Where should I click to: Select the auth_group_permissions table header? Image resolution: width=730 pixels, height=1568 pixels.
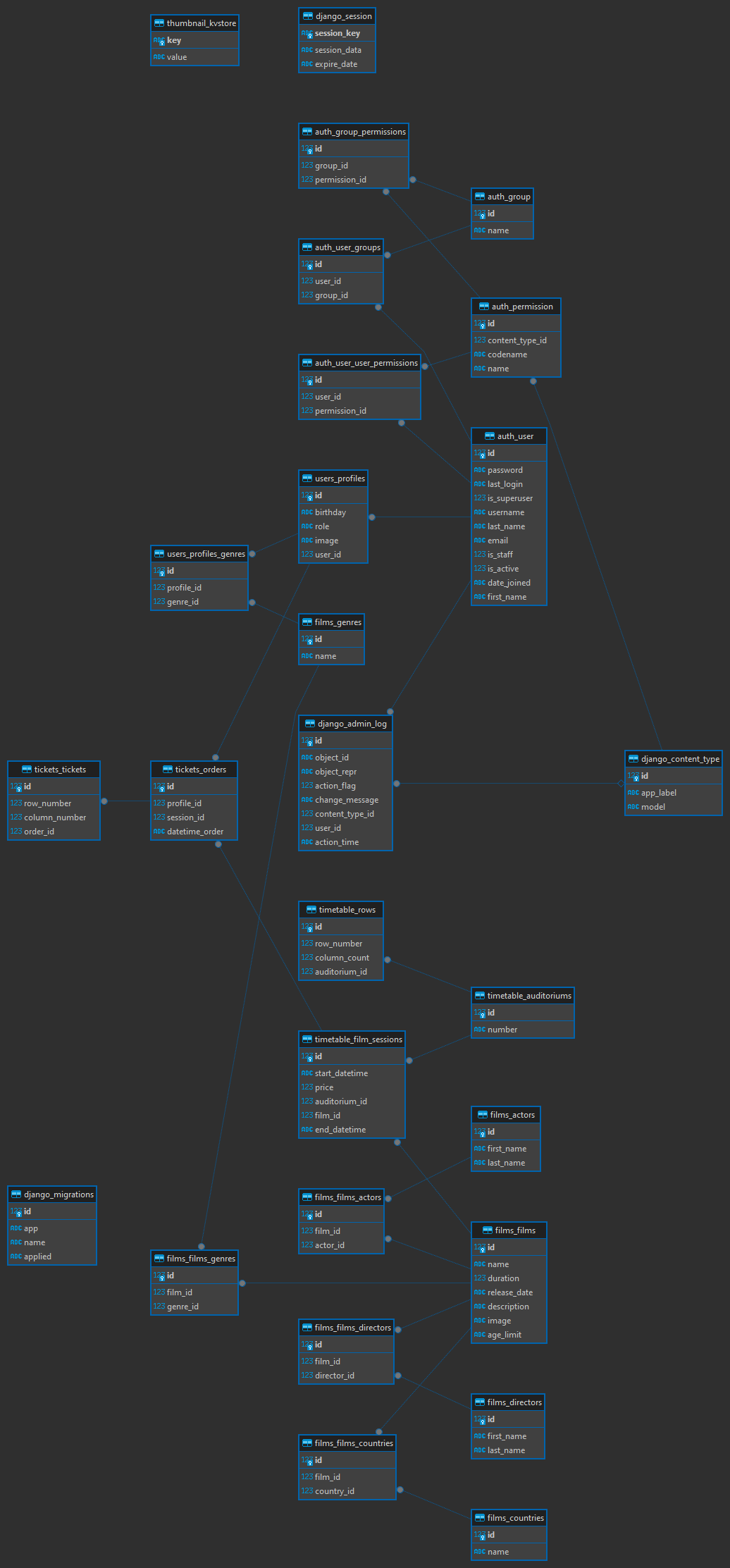(x=360, y=132)
